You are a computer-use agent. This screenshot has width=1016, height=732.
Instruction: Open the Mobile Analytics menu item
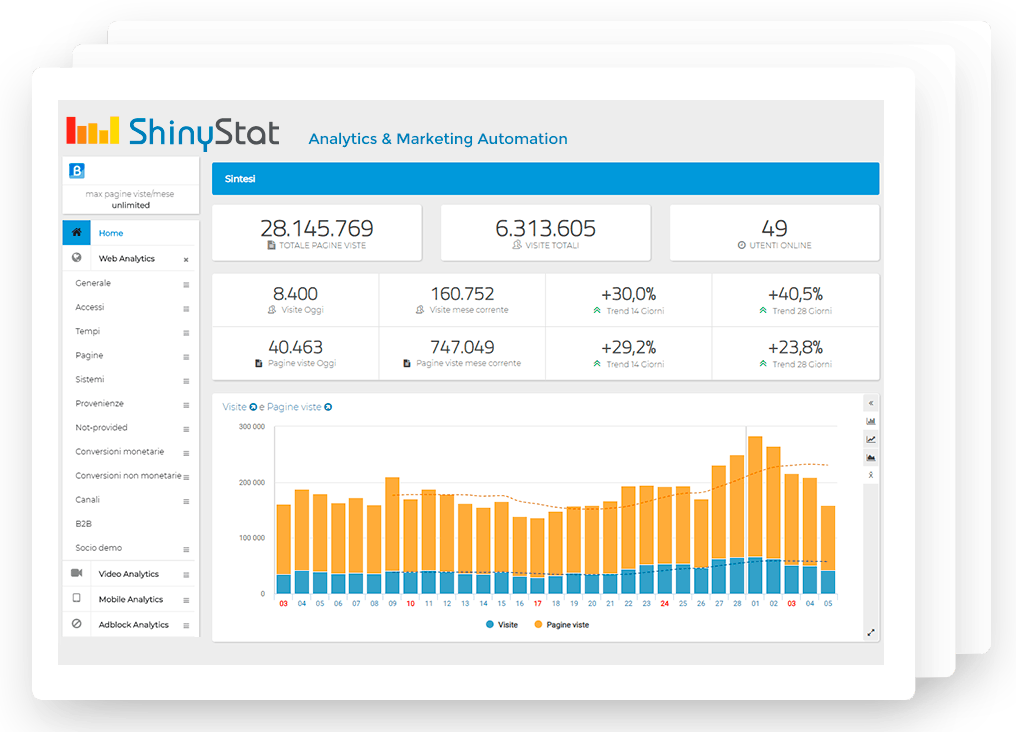130,599
